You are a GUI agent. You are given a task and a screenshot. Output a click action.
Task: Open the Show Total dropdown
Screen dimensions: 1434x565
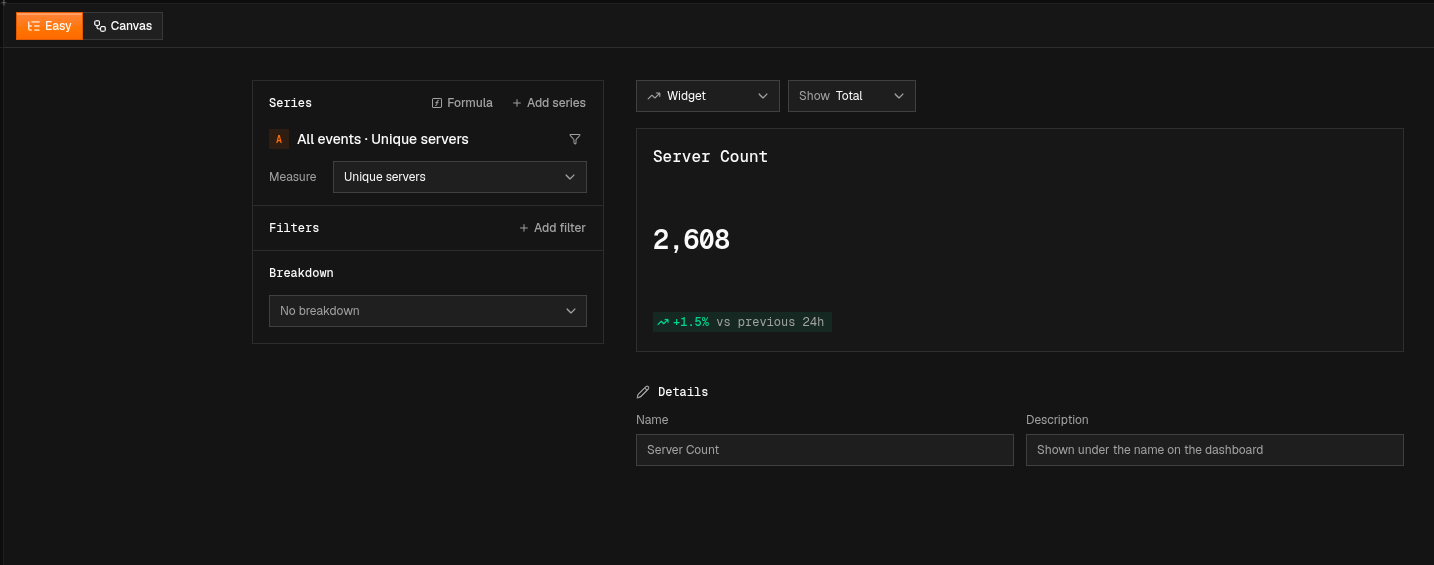click(x=852, y=96)
